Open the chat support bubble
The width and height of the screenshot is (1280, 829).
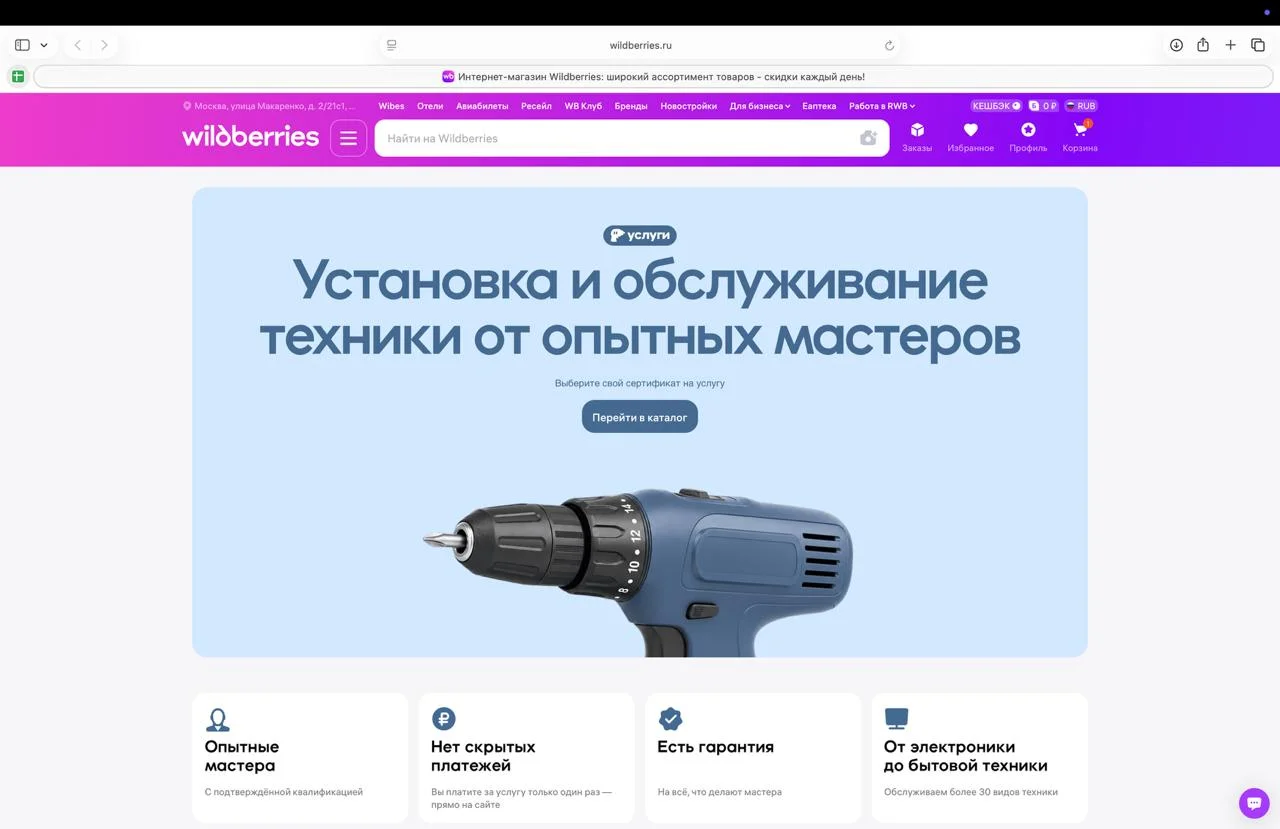tap(1254, 802)
